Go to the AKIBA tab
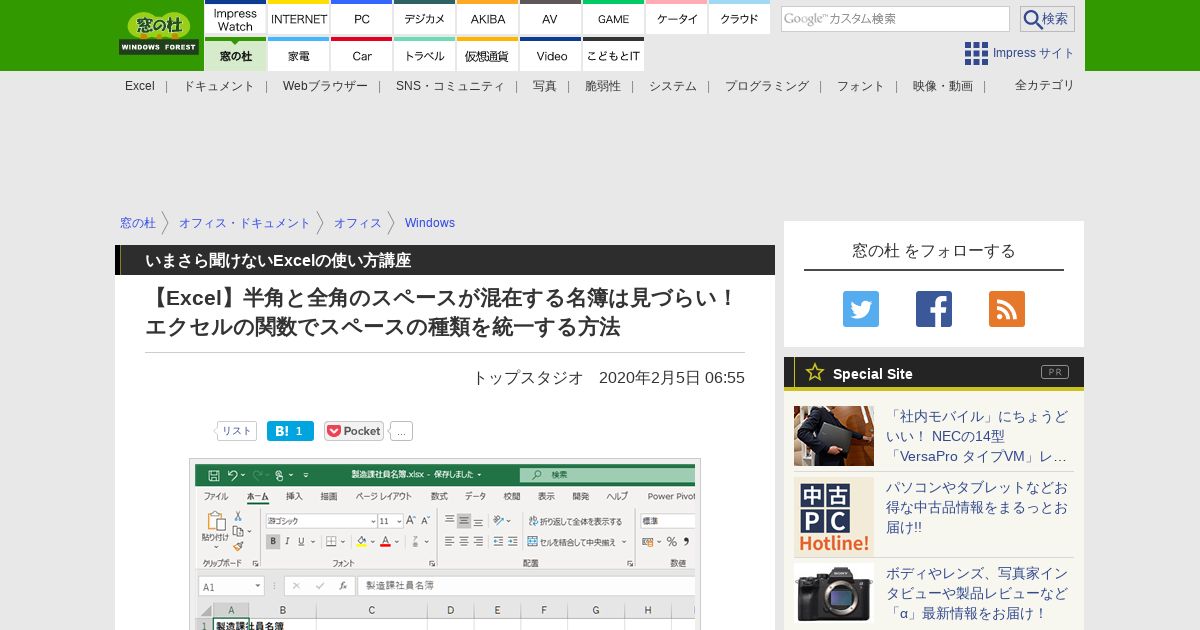The height and width of the screenshot is (630, 1200). (488, 18)
